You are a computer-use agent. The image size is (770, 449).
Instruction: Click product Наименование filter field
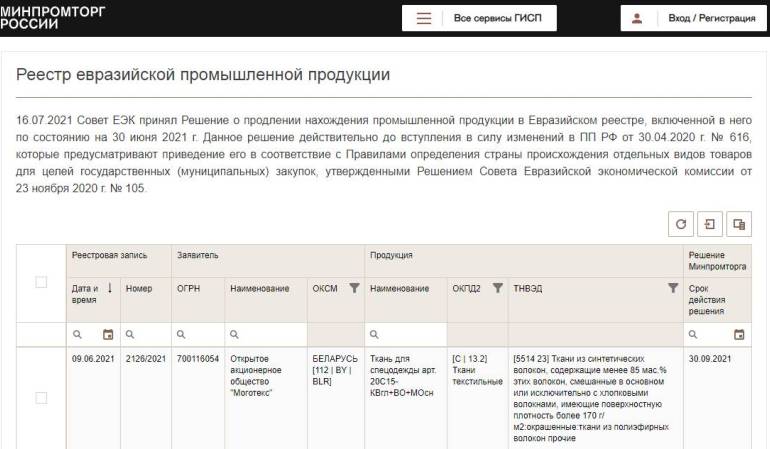click(406, 335)
